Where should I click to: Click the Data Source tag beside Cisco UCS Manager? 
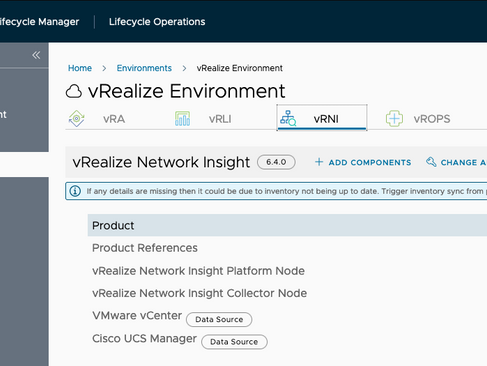(x=234, y=342)
